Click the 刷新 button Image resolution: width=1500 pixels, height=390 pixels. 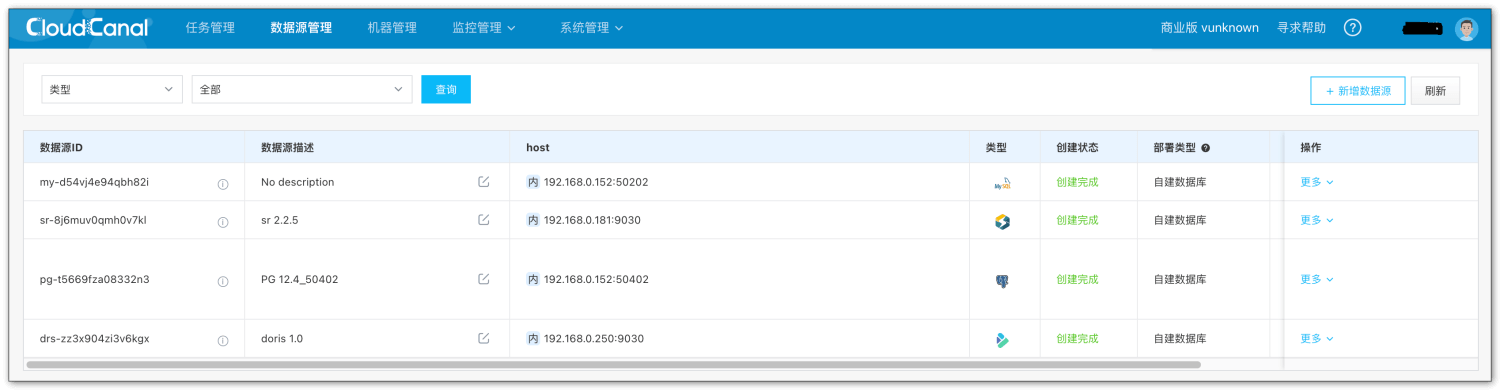pyautogui.click(x=1435, y=90)
